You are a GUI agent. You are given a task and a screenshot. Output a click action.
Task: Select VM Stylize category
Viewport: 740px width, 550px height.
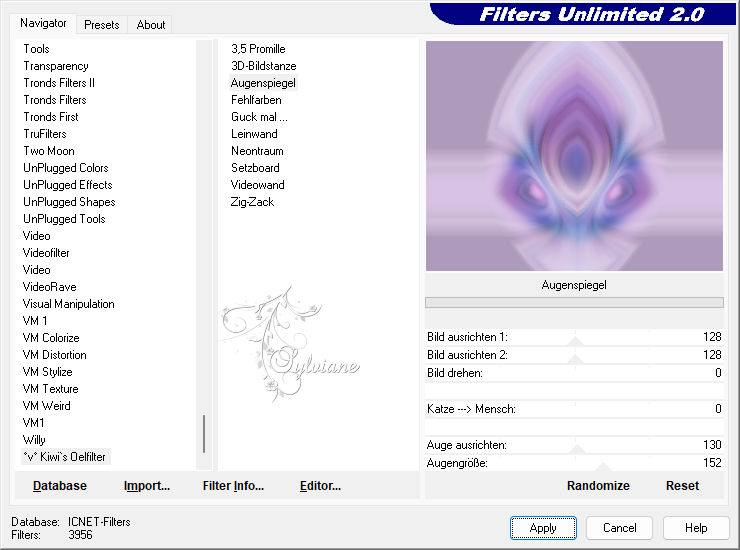tap(48, 372)
